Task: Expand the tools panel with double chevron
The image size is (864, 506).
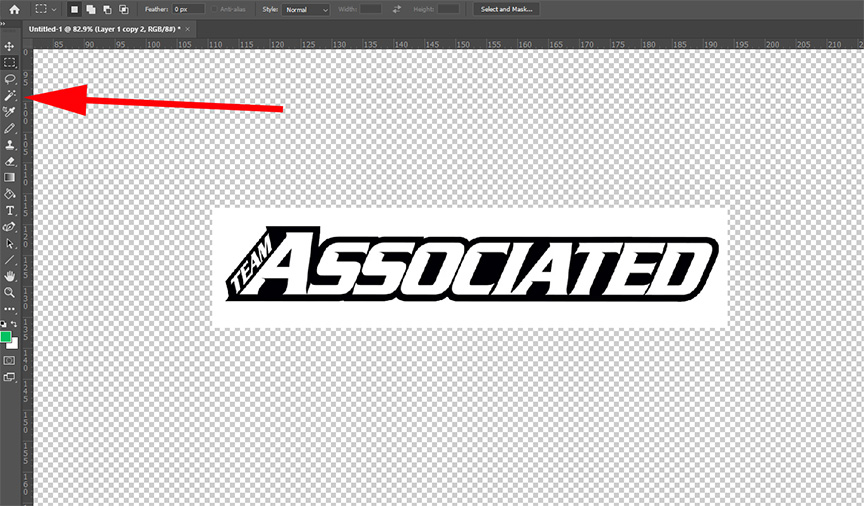Action: click(3, 24)
